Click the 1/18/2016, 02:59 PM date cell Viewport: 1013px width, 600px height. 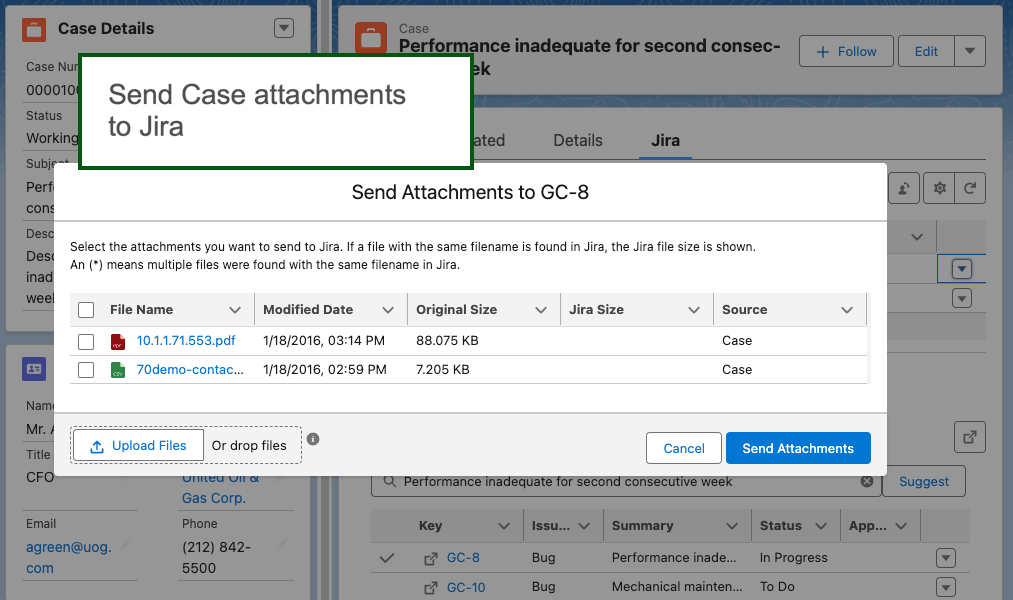[x=324, y=369]
